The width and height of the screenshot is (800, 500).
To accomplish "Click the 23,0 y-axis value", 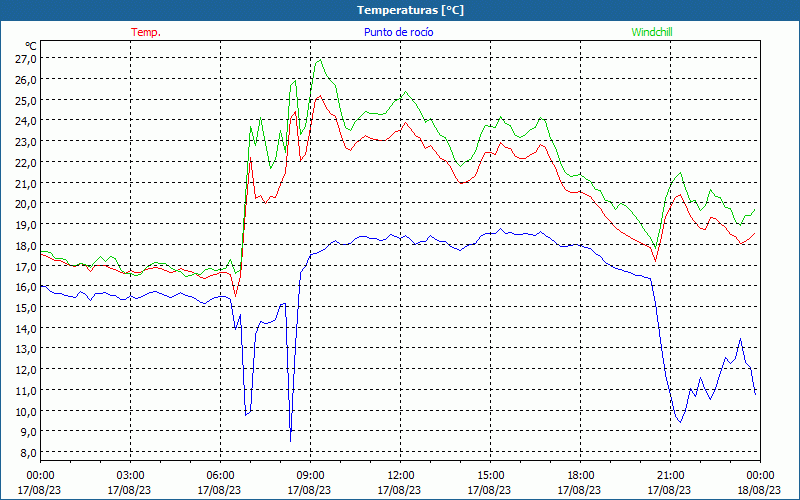I will (x=26, y=142).
